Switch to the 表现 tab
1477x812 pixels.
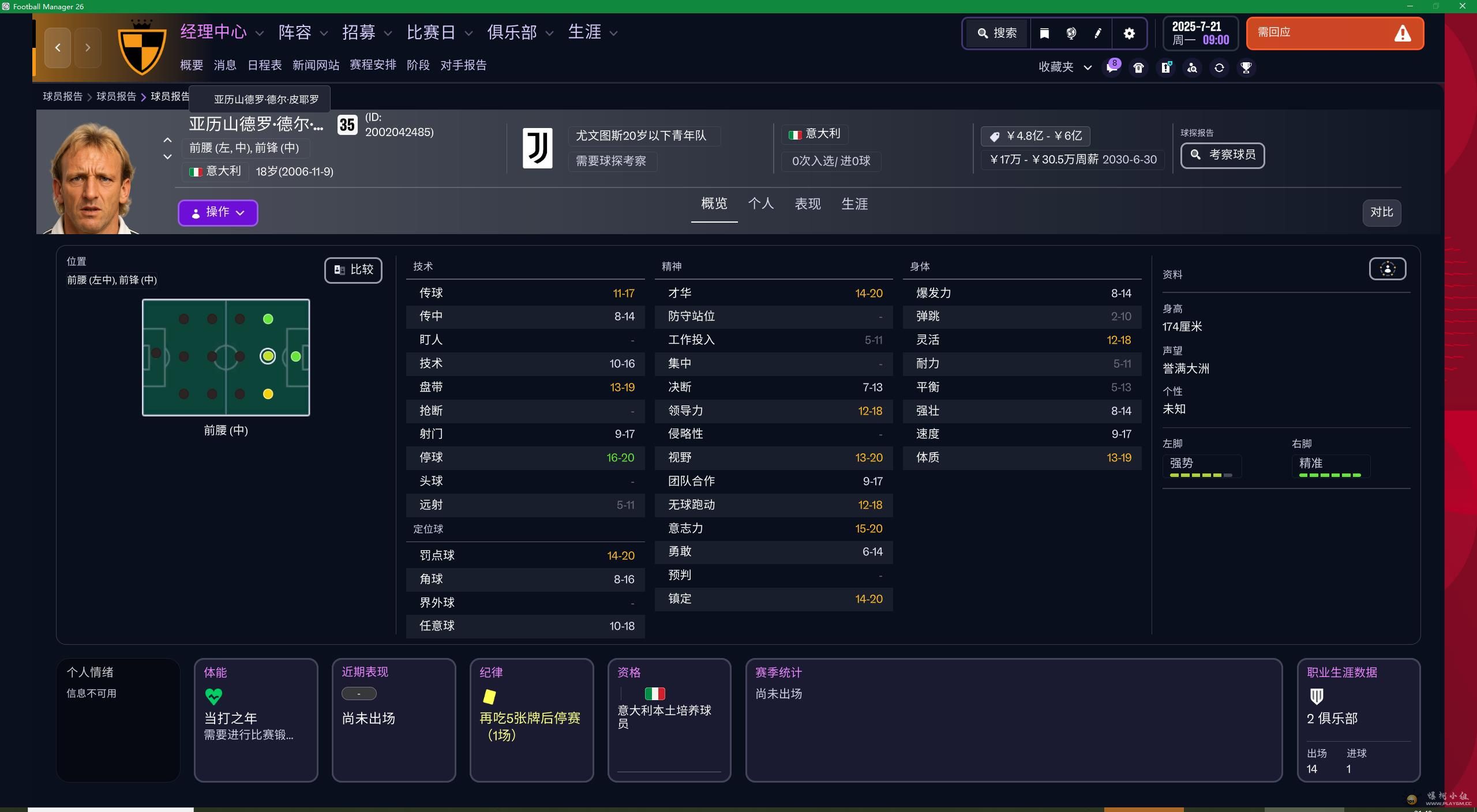pyautogui.click(x=807, y=204)
